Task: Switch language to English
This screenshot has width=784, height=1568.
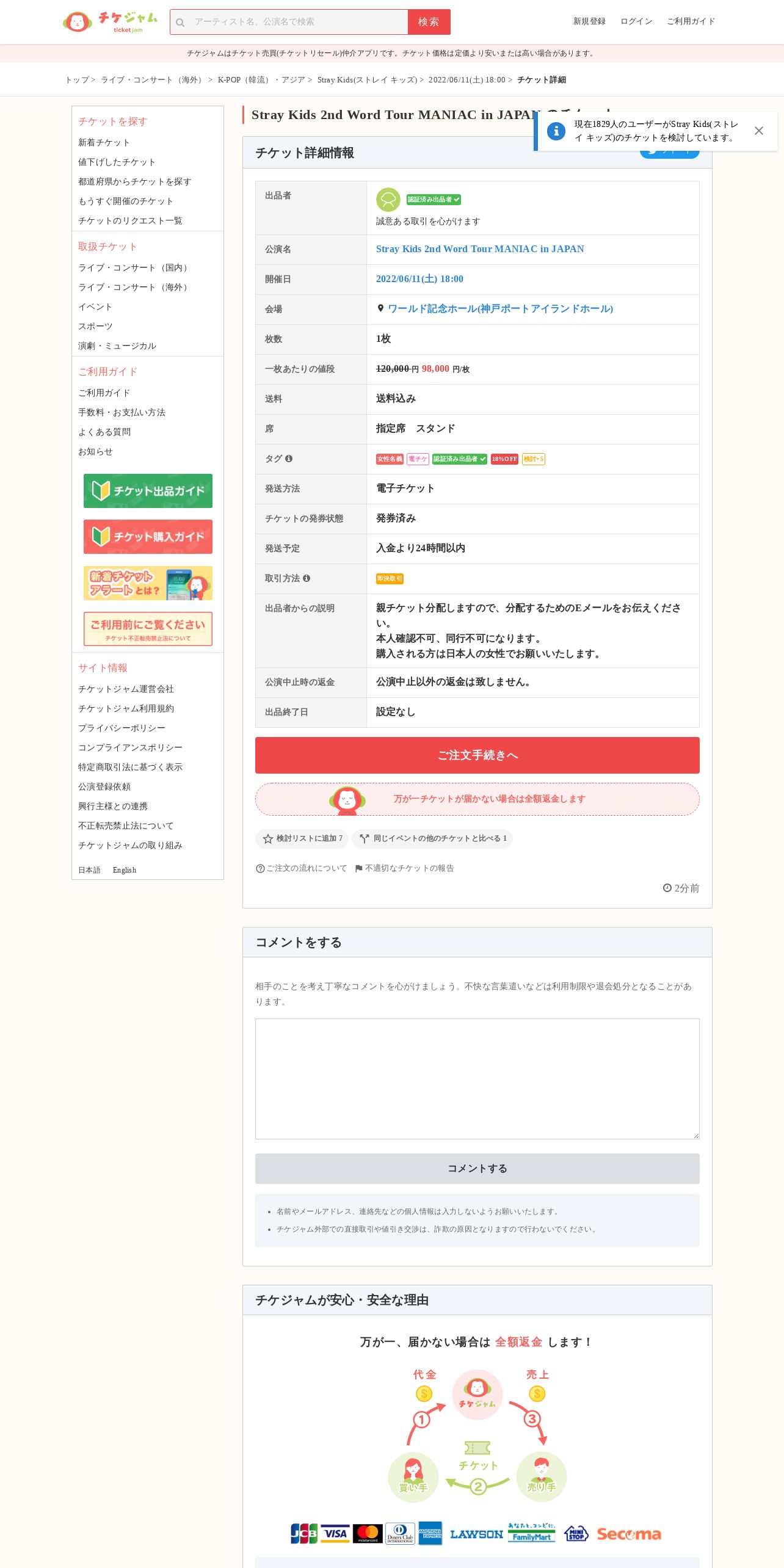Action: pos(125,870)
